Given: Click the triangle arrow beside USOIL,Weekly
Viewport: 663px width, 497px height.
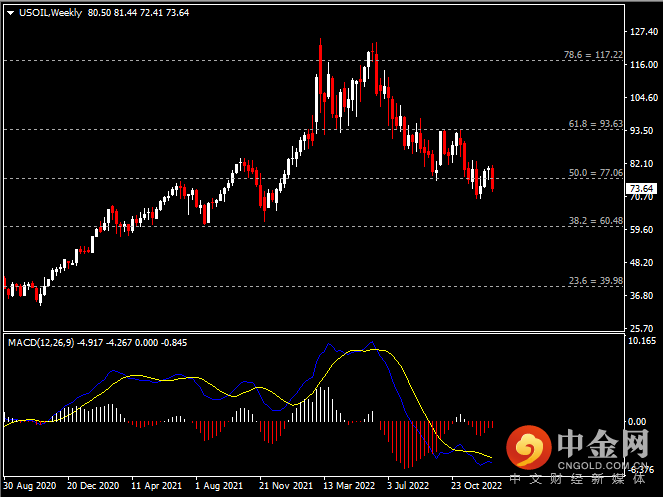Looking at the screenshot, I should point(10,13).
